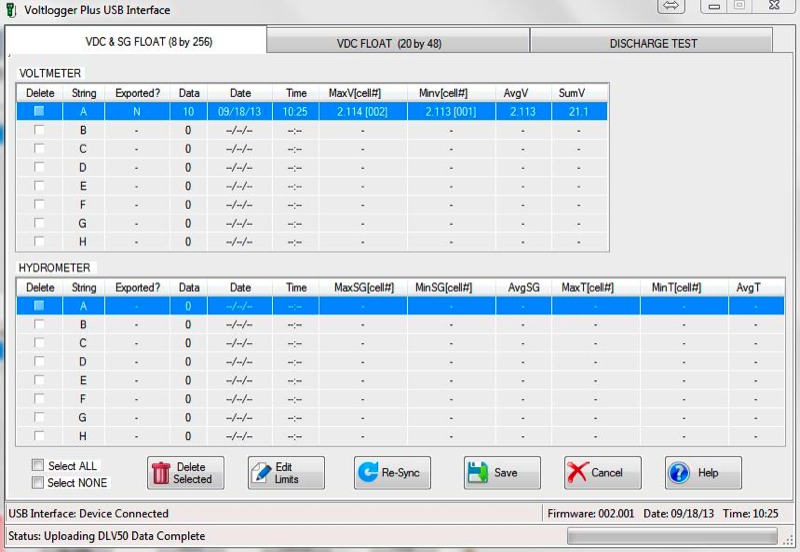The image size is (800, 552).
Task: Check Delete box for Voltmeter string A
Action: pos(40,112)
